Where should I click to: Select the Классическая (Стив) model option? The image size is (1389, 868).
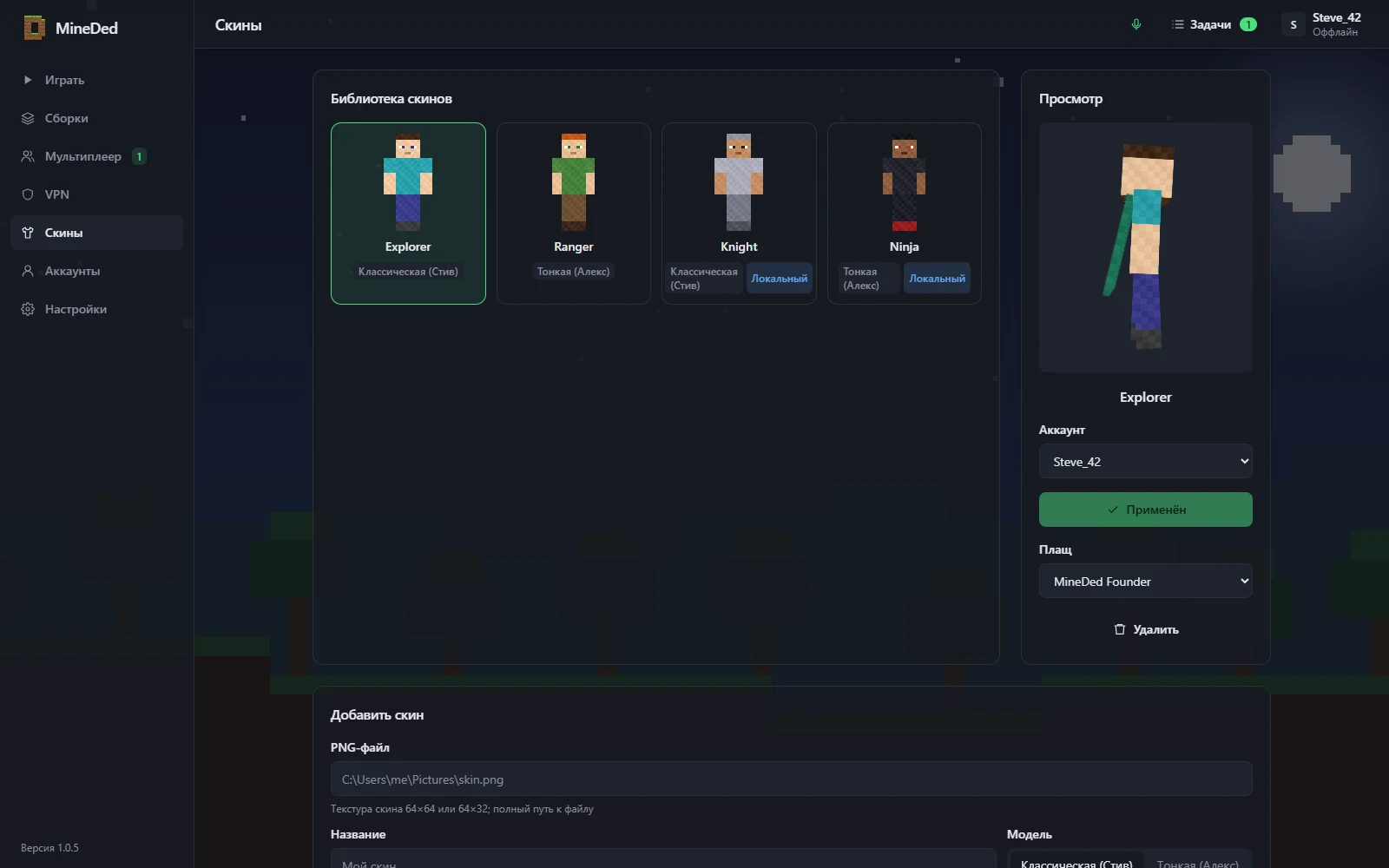[1076, 863]
